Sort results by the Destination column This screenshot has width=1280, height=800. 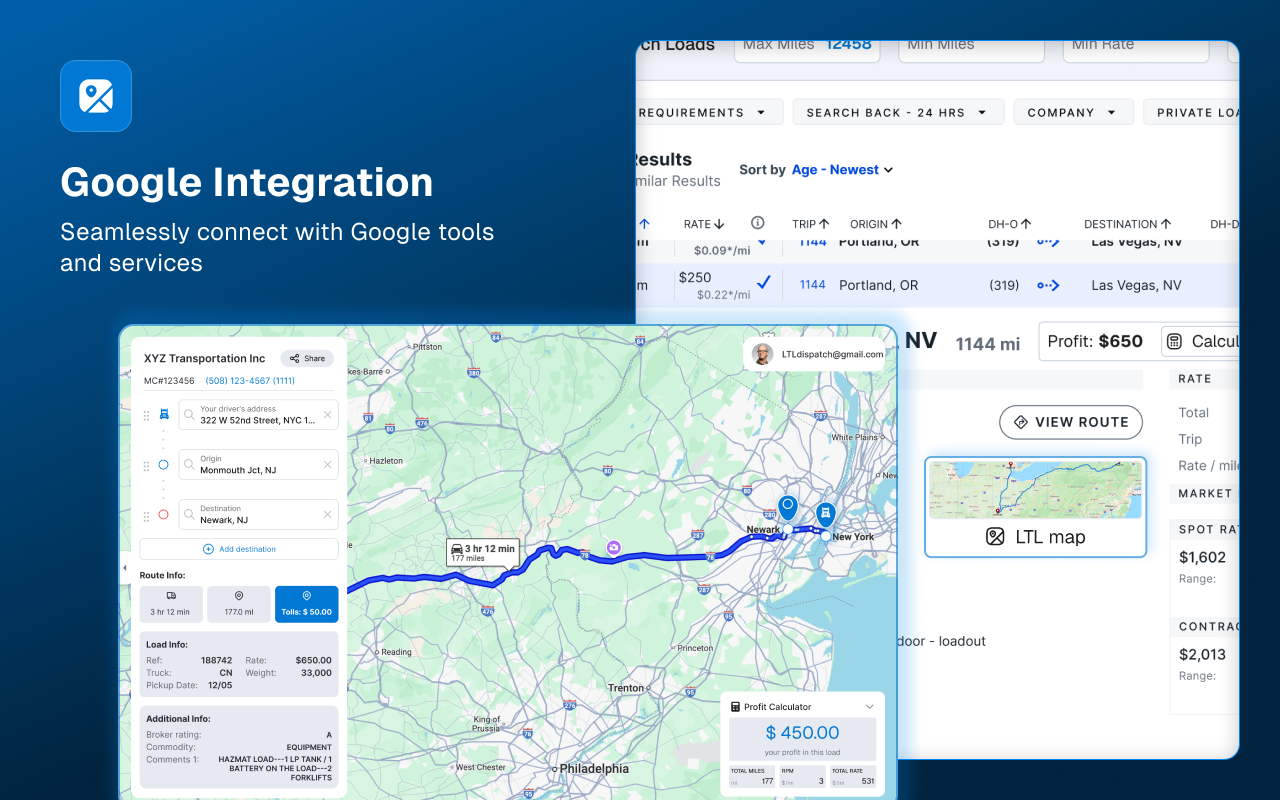point(1128,224)
